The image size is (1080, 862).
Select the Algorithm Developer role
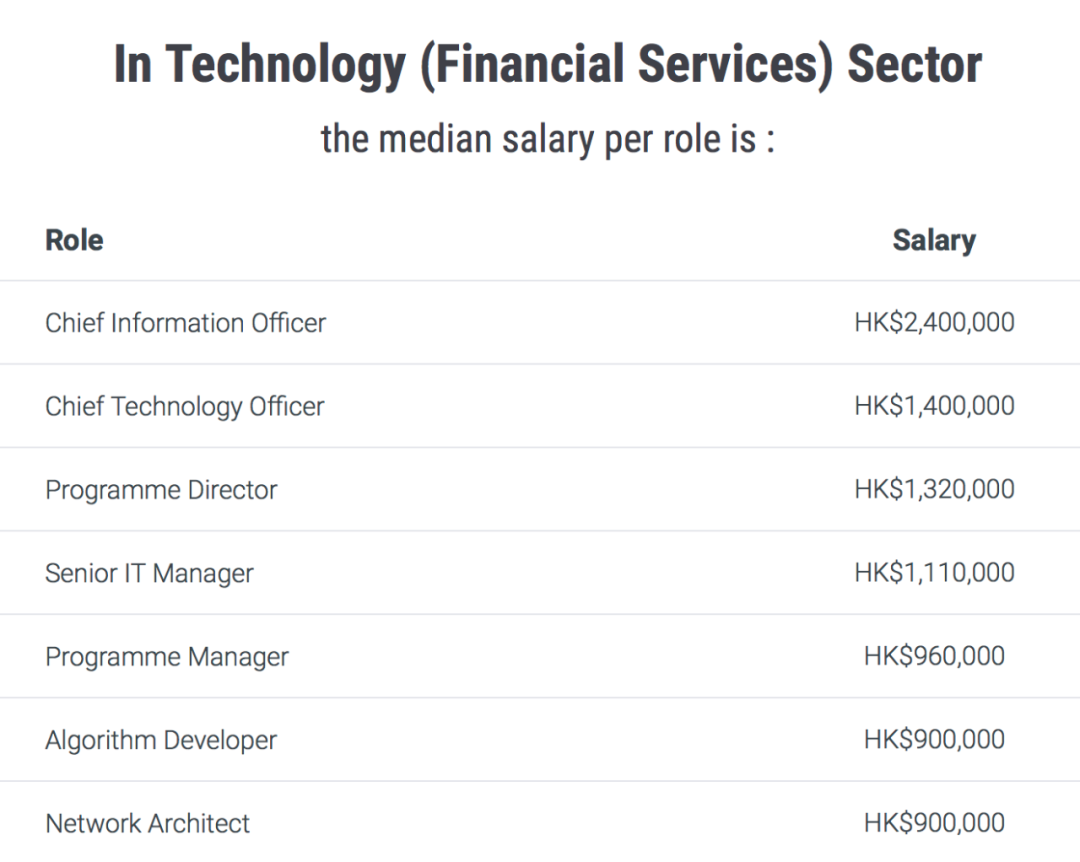click(161, 740)
